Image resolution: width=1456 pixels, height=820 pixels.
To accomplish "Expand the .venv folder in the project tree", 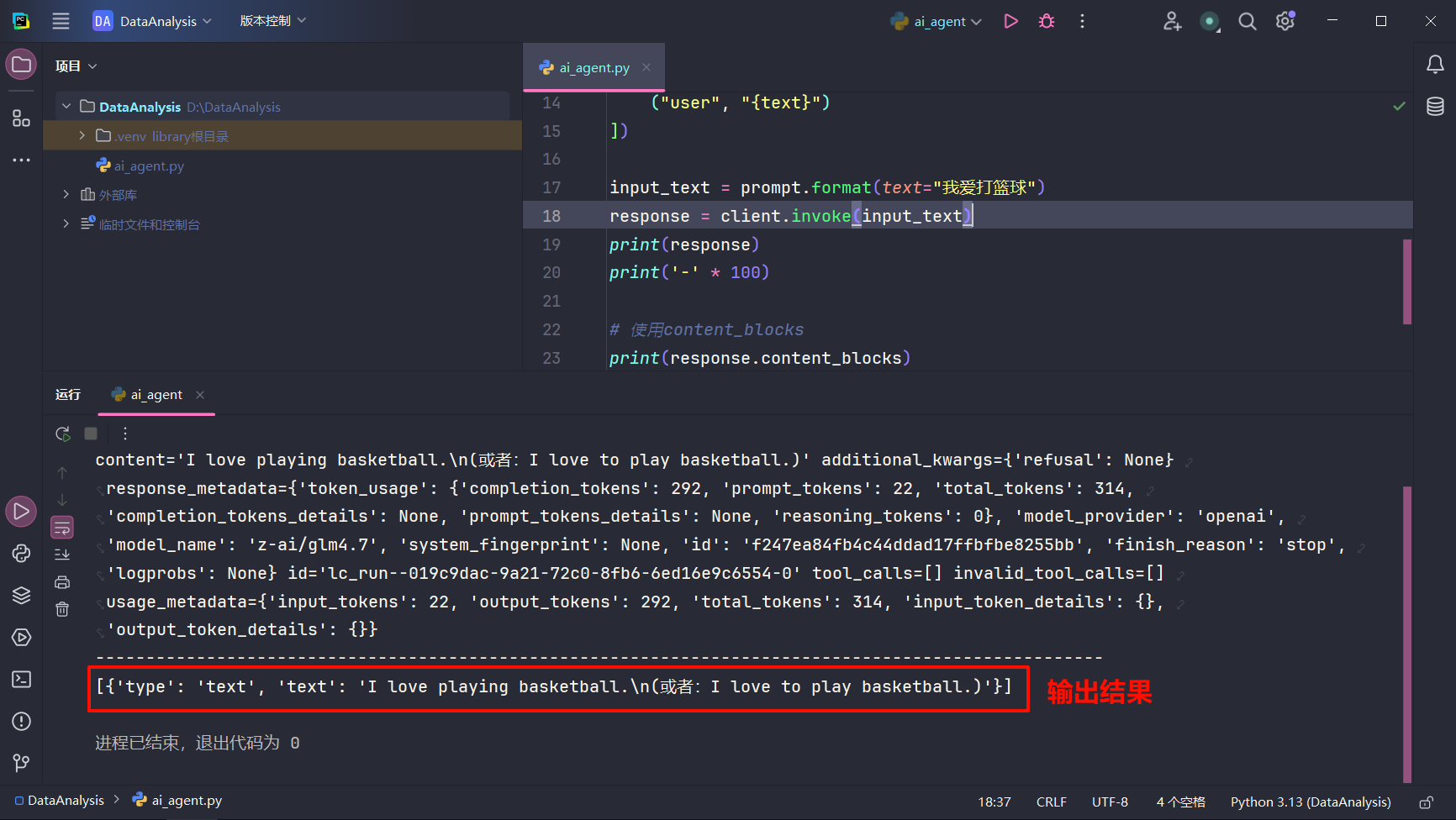I will click(82, 135).
